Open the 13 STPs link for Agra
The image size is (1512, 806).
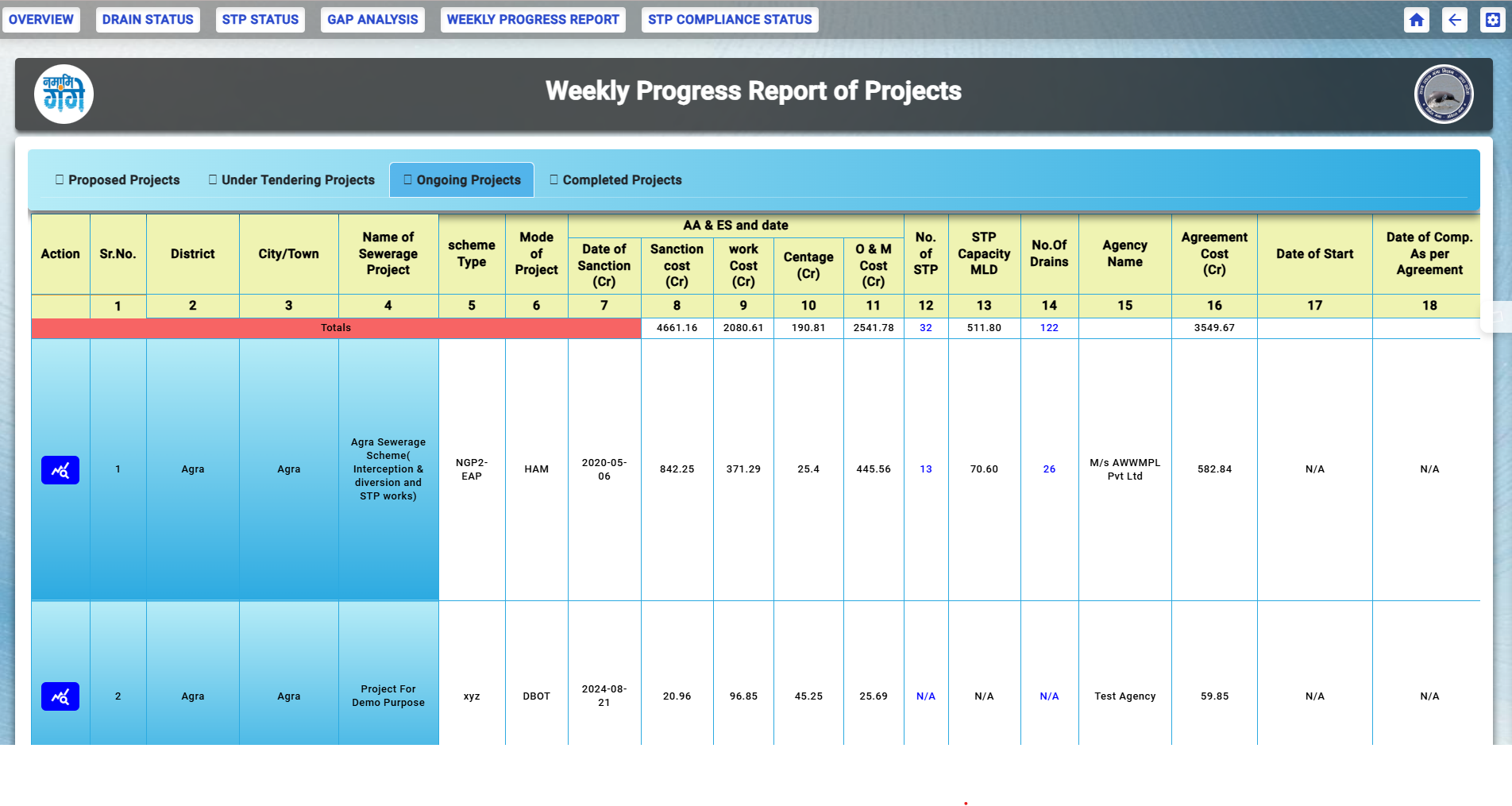926,469
